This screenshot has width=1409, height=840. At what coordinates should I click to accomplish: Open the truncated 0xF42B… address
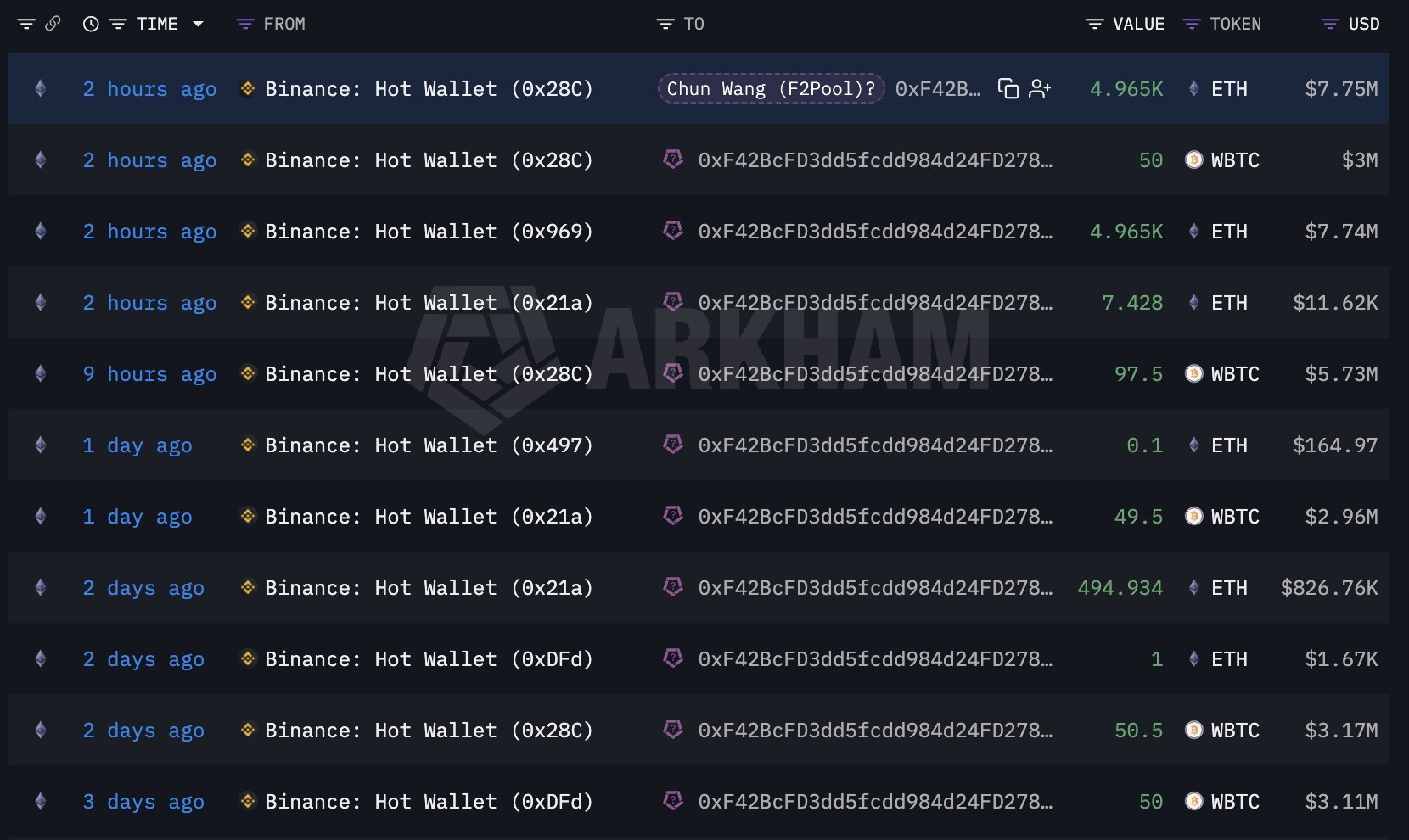tap(938, 89)
